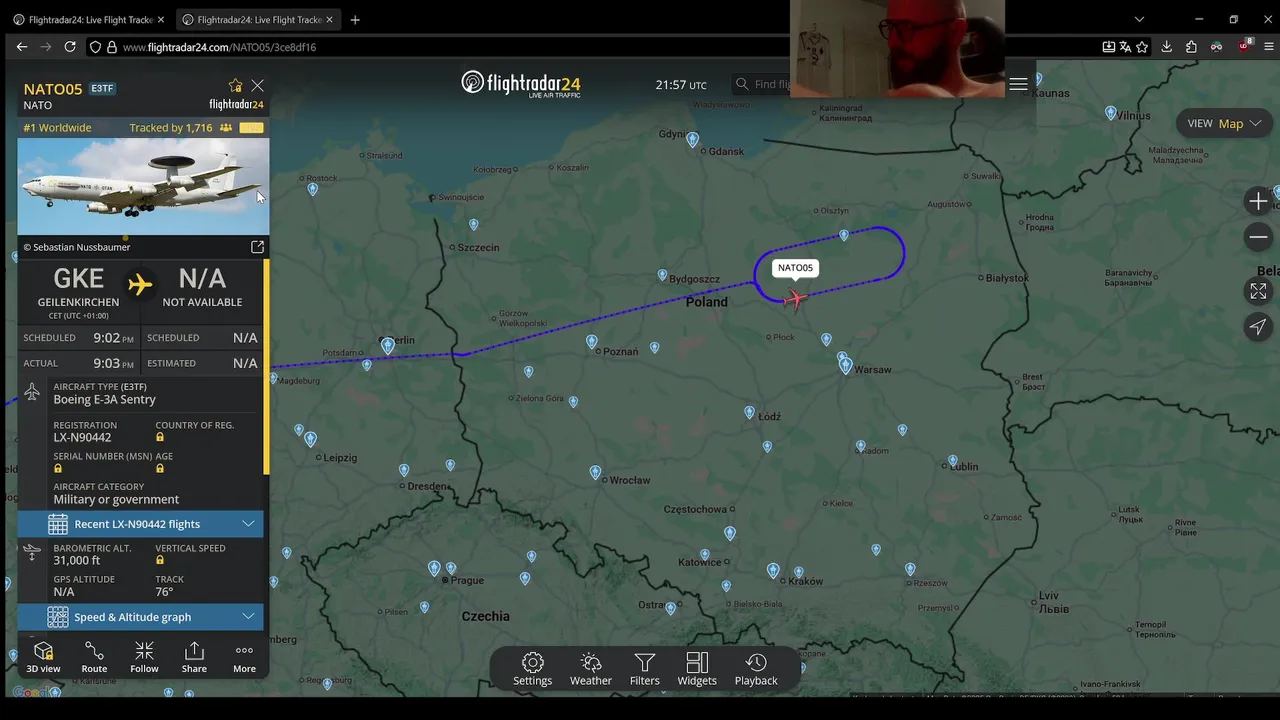Image resolution: width=1280 pixels, height=720 pixels.
Task: Select the Vilnius airport marker
Action: [1110, 113]
